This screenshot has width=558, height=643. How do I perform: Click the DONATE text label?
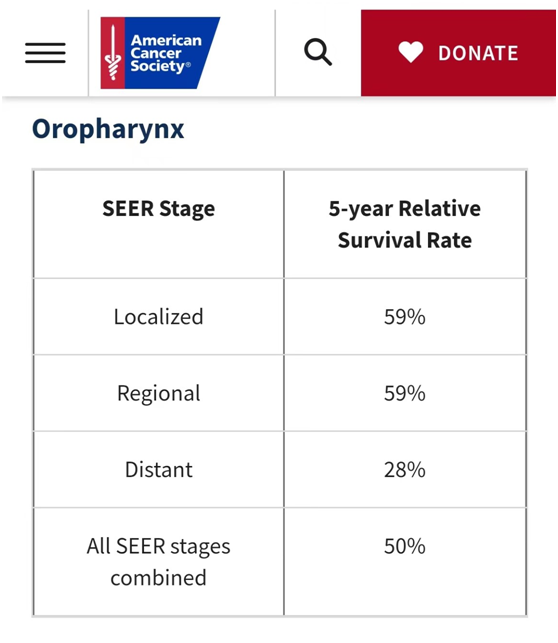pos(478,53)
